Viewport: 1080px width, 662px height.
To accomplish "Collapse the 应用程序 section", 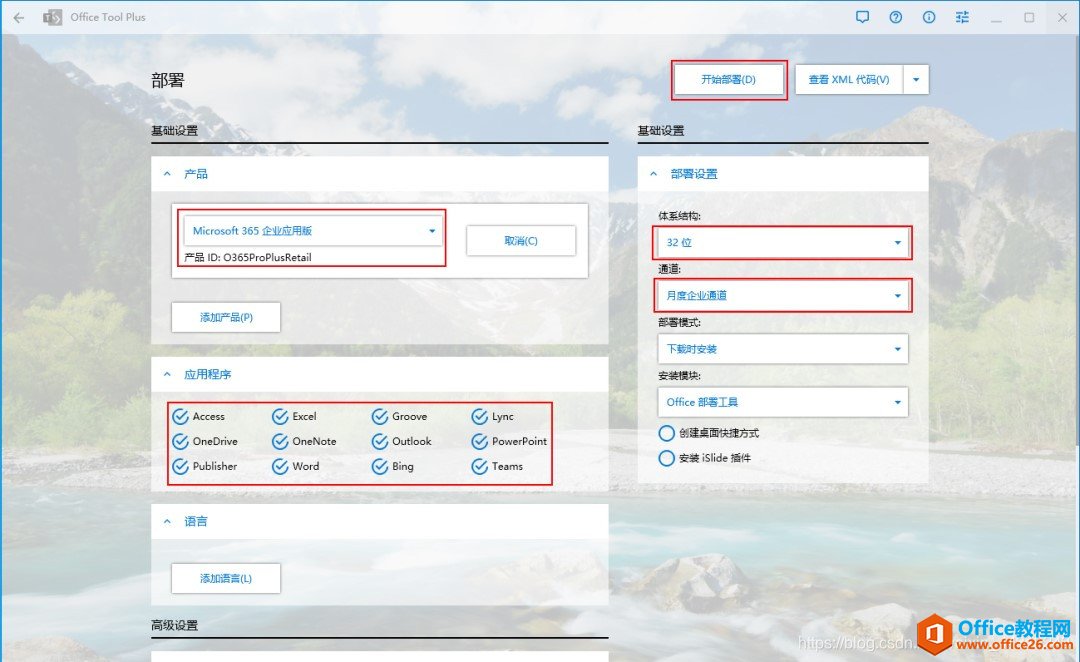I will pos(167,374).
